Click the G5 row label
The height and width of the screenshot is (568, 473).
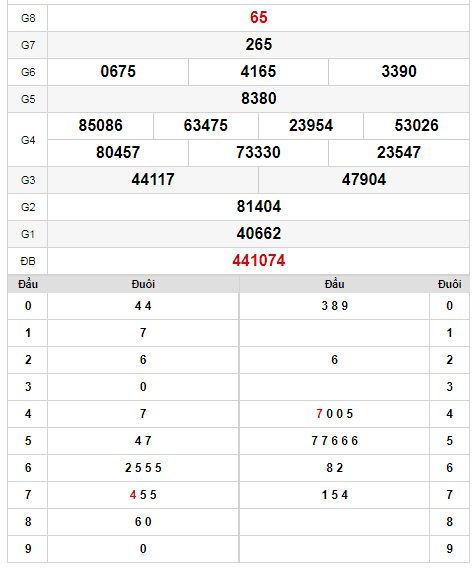click(28, 99)
